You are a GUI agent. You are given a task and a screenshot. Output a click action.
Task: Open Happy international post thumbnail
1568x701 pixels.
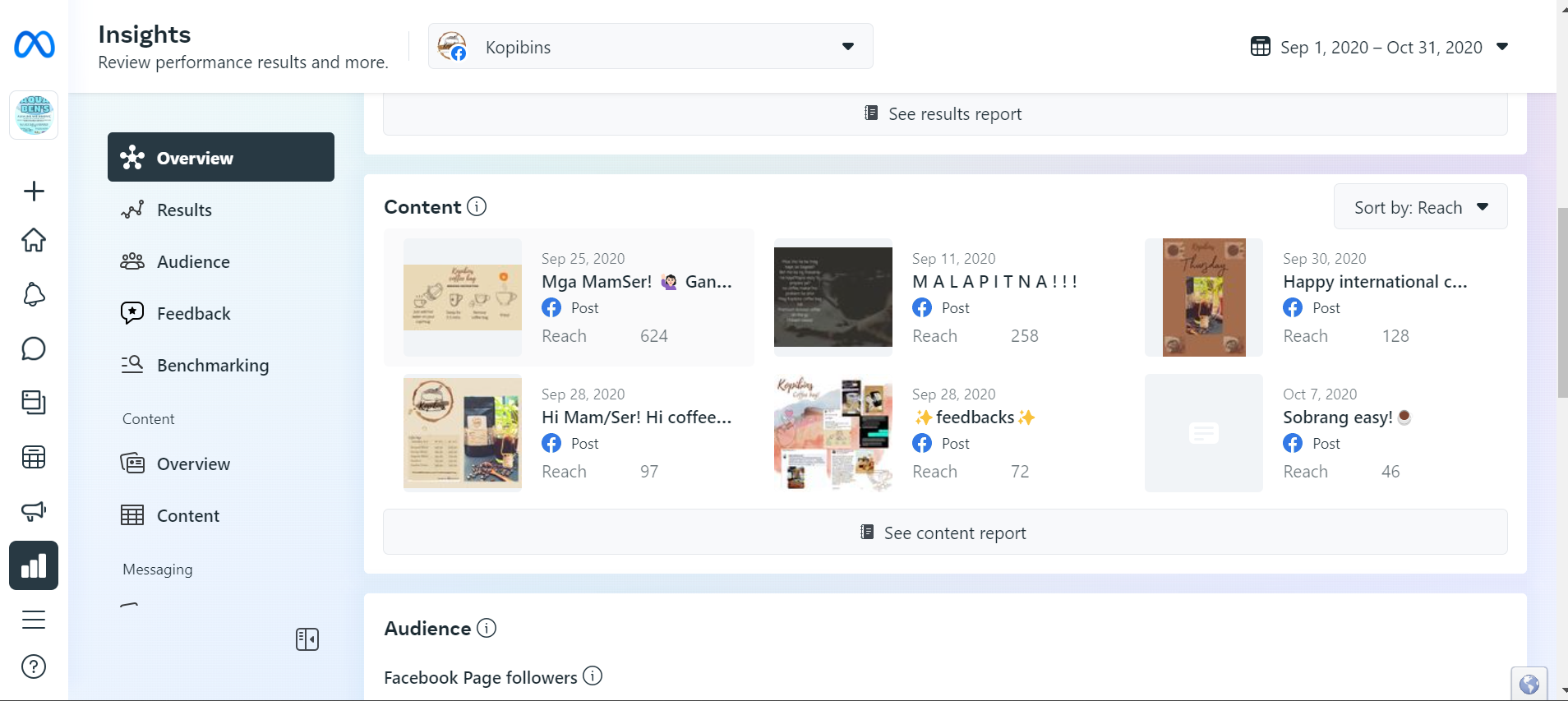click(1204, 297)
